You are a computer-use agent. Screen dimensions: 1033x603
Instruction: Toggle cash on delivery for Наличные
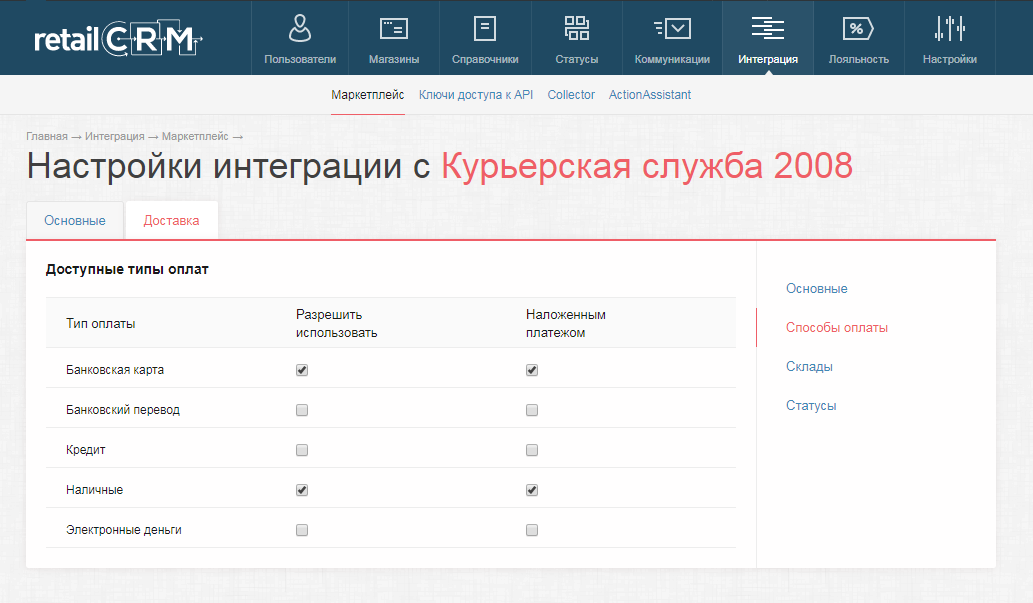click(532, 490)
